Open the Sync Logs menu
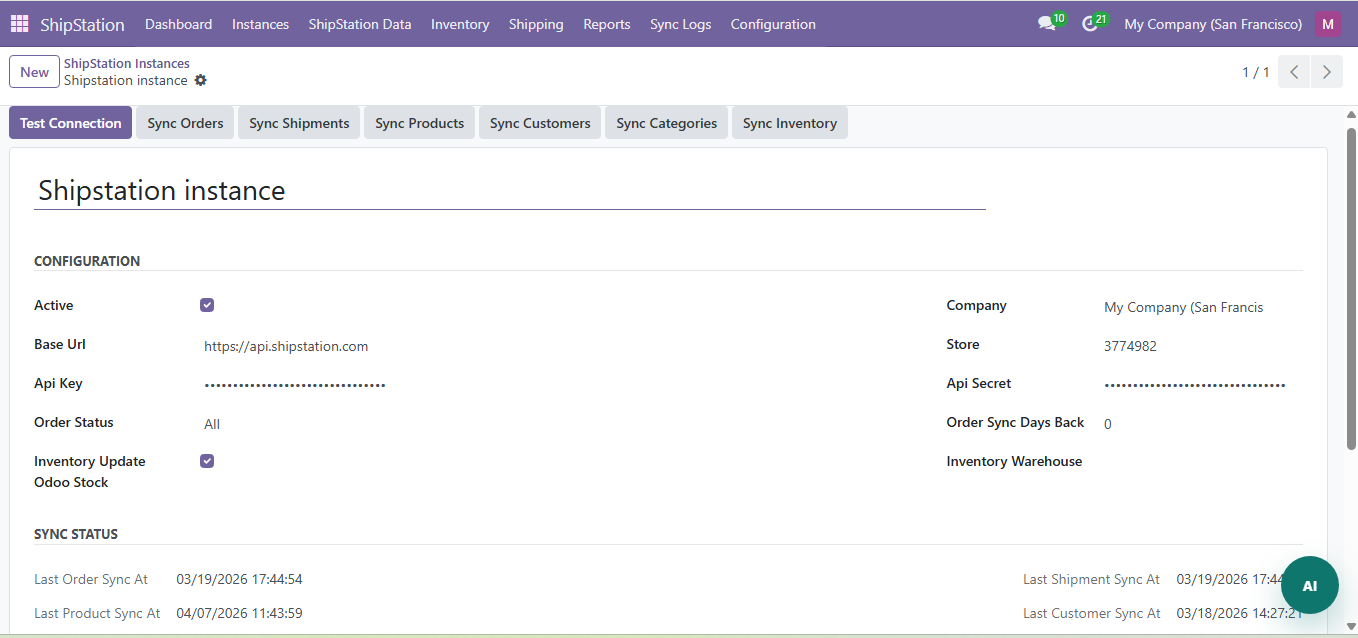Screen dimensions: 1358x638 tap(680, 23)
